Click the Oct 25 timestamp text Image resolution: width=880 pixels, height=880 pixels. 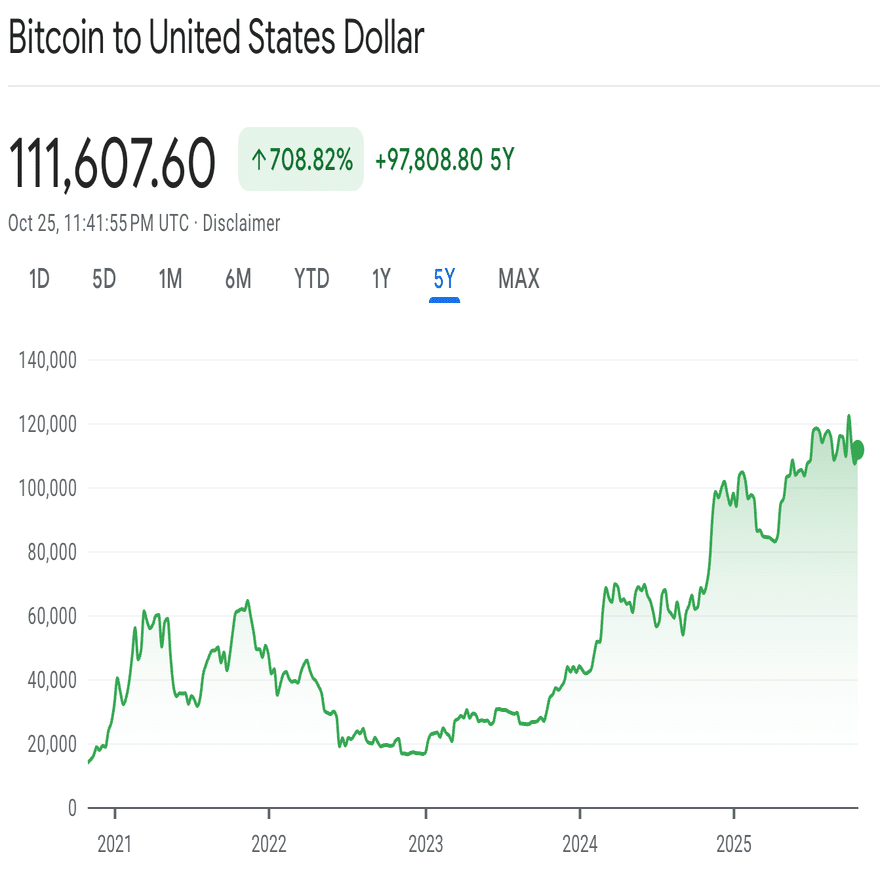[x=98, y=223]
